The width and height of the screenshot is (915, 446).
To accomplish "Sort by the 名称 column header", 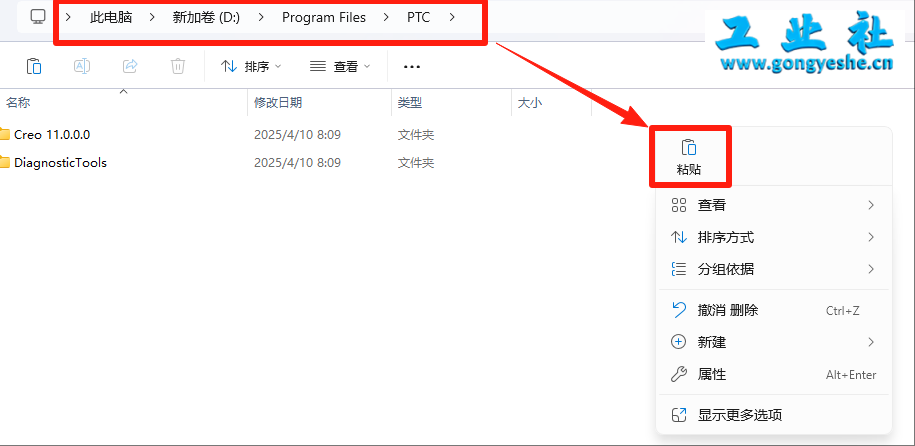I will (x=18, y=103).
